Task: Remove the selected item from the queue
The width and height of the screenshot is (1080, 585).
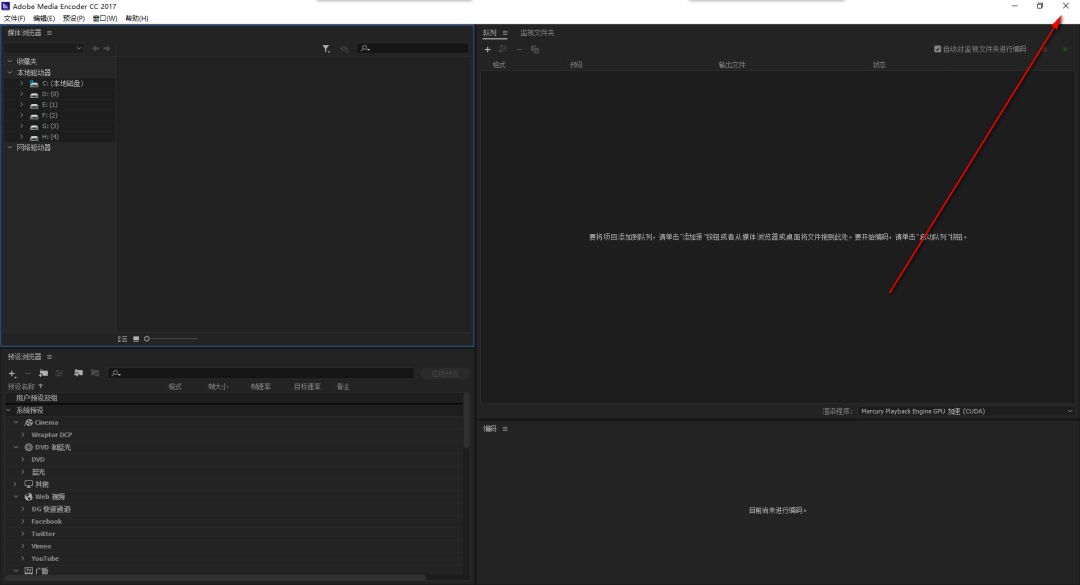Action: click(519, 49)
